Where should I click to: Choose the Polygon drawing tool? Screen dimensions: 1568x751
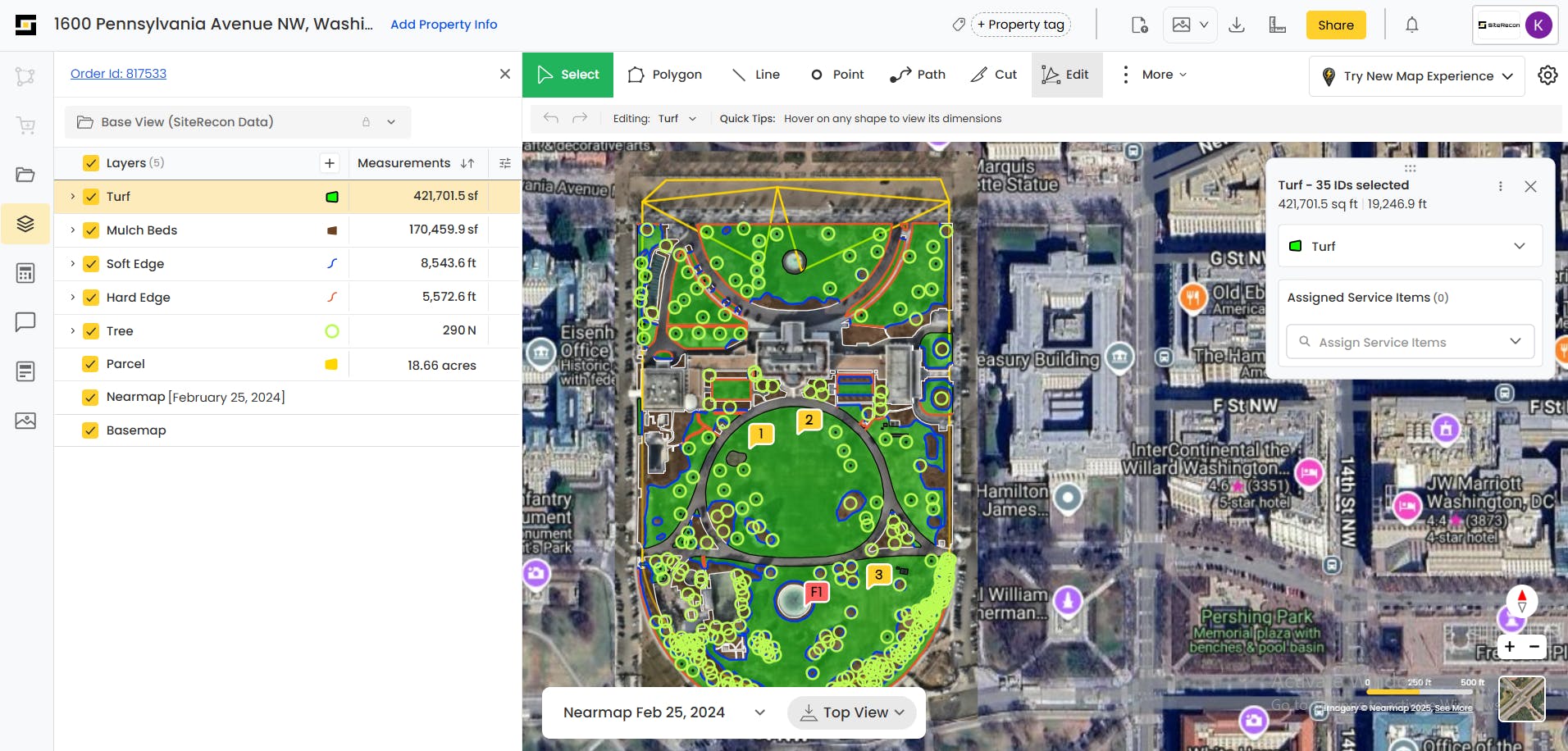665,75
